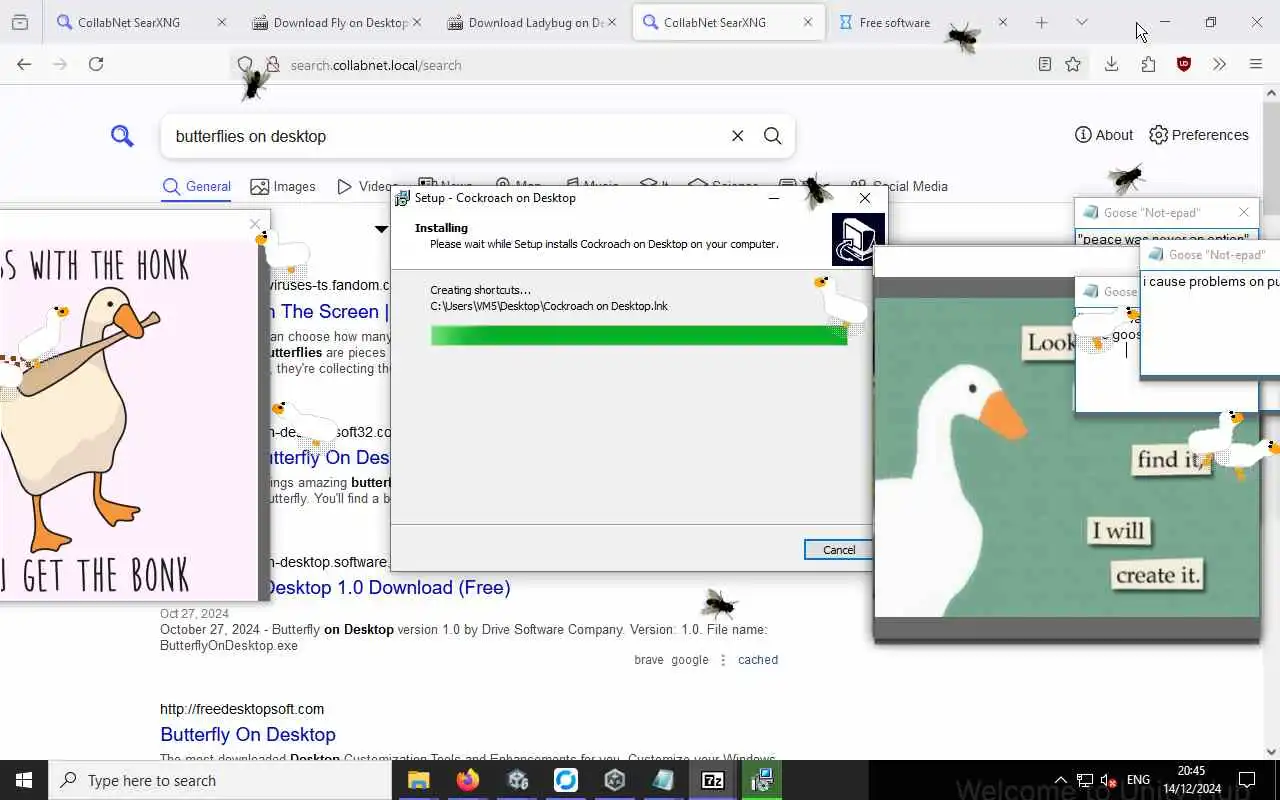Click the uBlock Origin shield icon
Image resolution: width=1280 pixels, height=800 pixels.
(1184, 64)
